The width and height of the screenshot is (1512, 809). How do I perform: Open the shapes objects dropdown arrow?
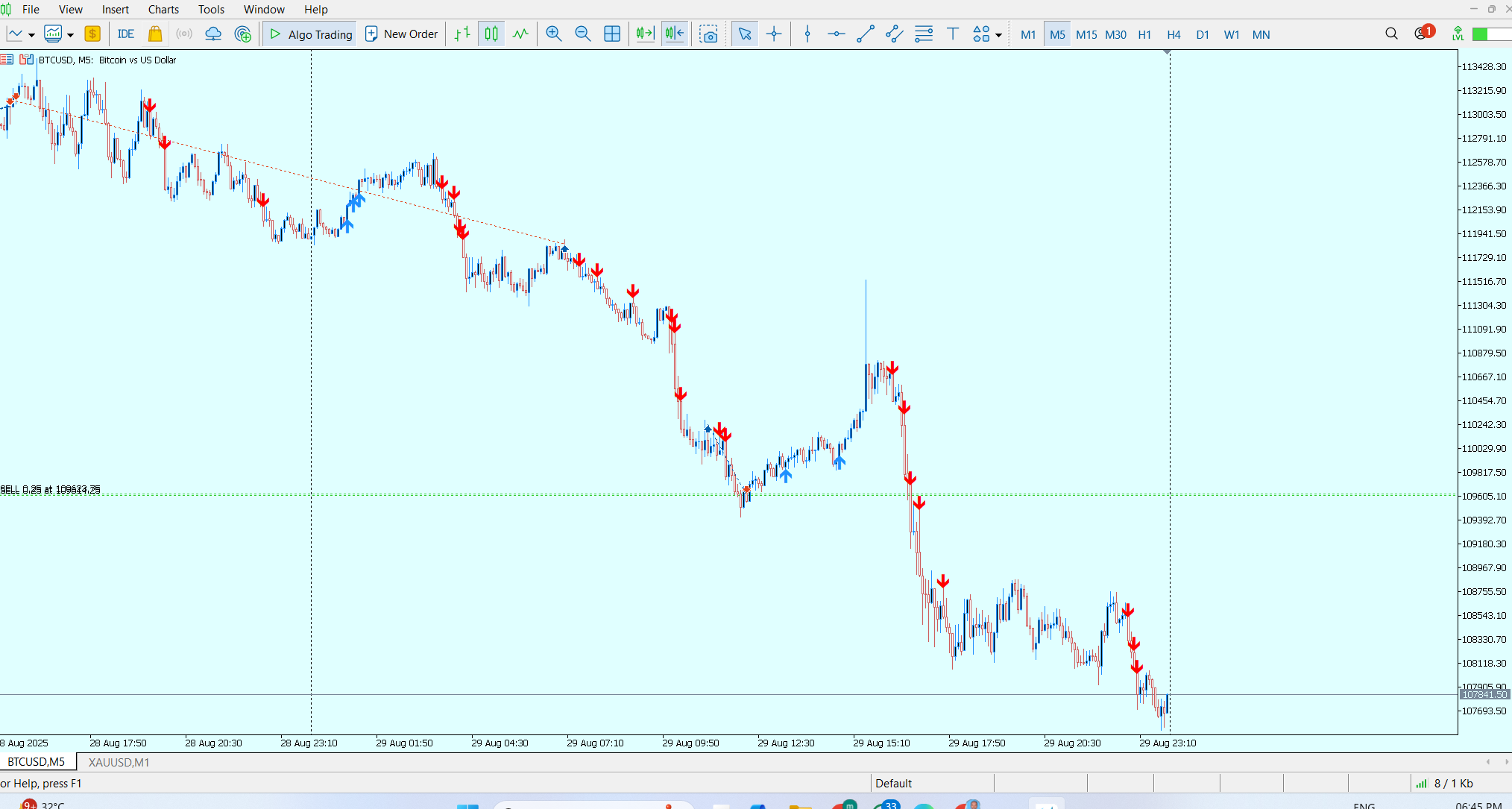[x=998, y=35]
